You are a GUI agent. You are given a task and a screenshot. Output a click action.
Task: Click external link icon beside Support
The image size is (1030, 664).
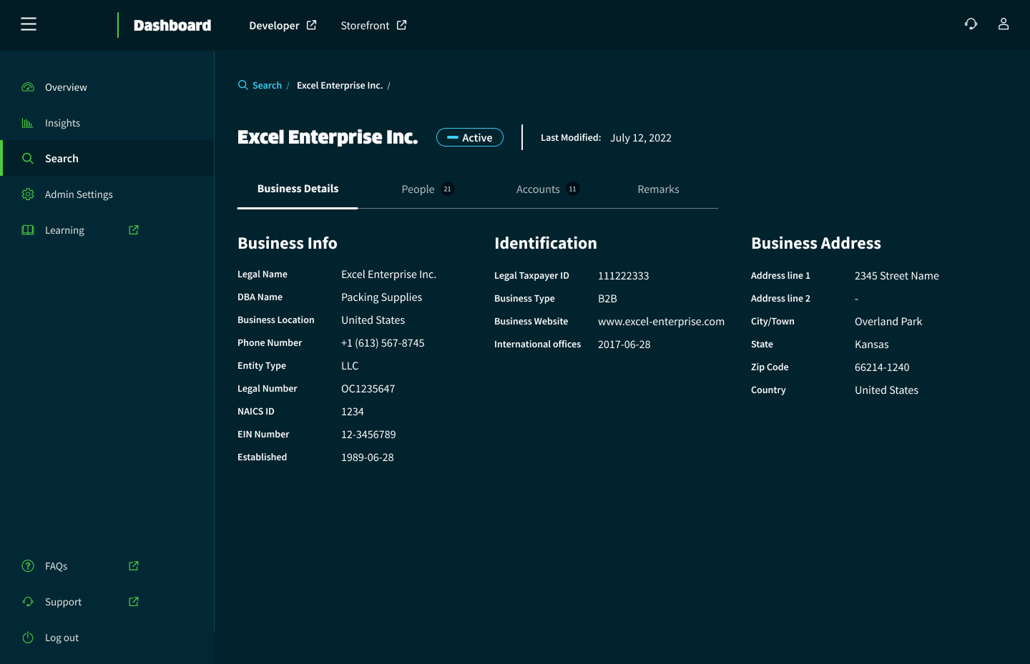pos(133,602)
